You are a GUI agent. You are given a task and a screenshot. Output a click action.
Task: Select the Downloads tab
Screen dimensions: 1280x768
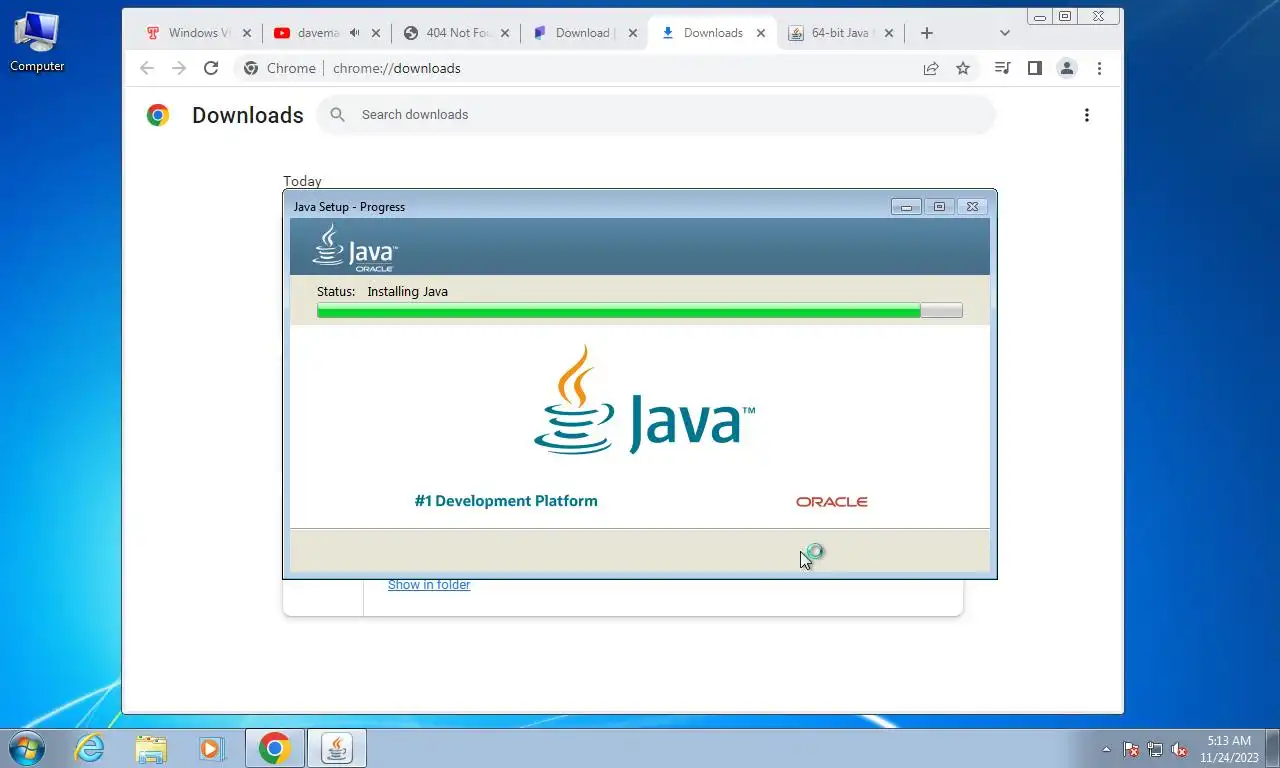click(713, 33)
